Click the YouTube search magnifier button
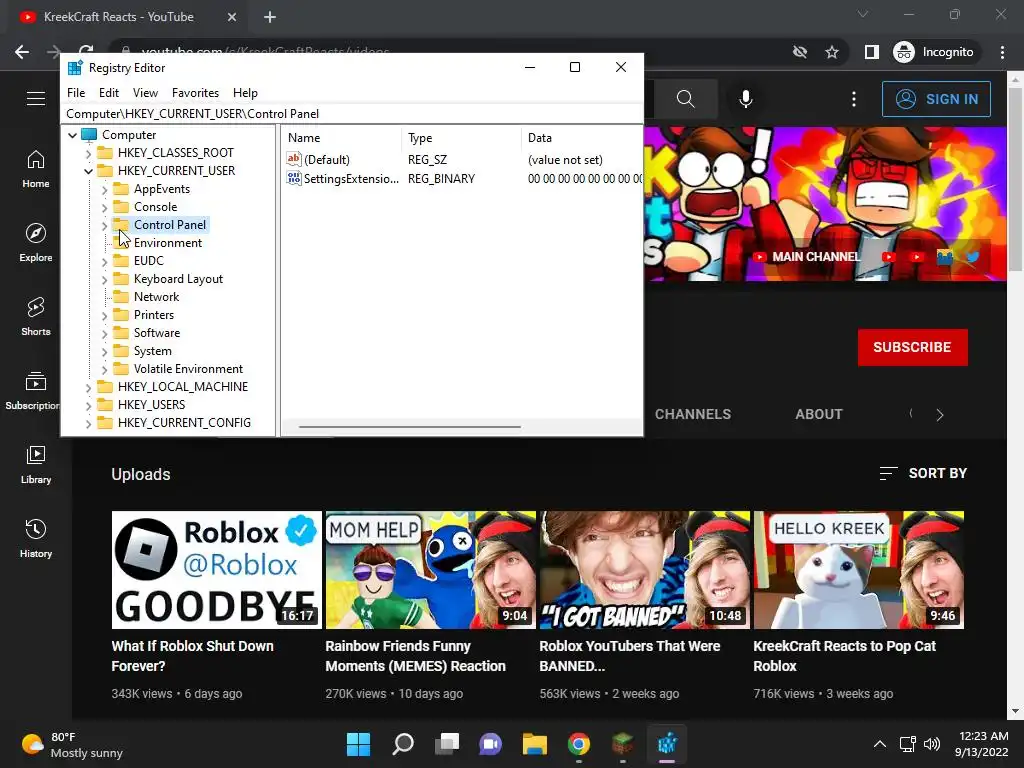1024x768 pixels. (685, 99)
